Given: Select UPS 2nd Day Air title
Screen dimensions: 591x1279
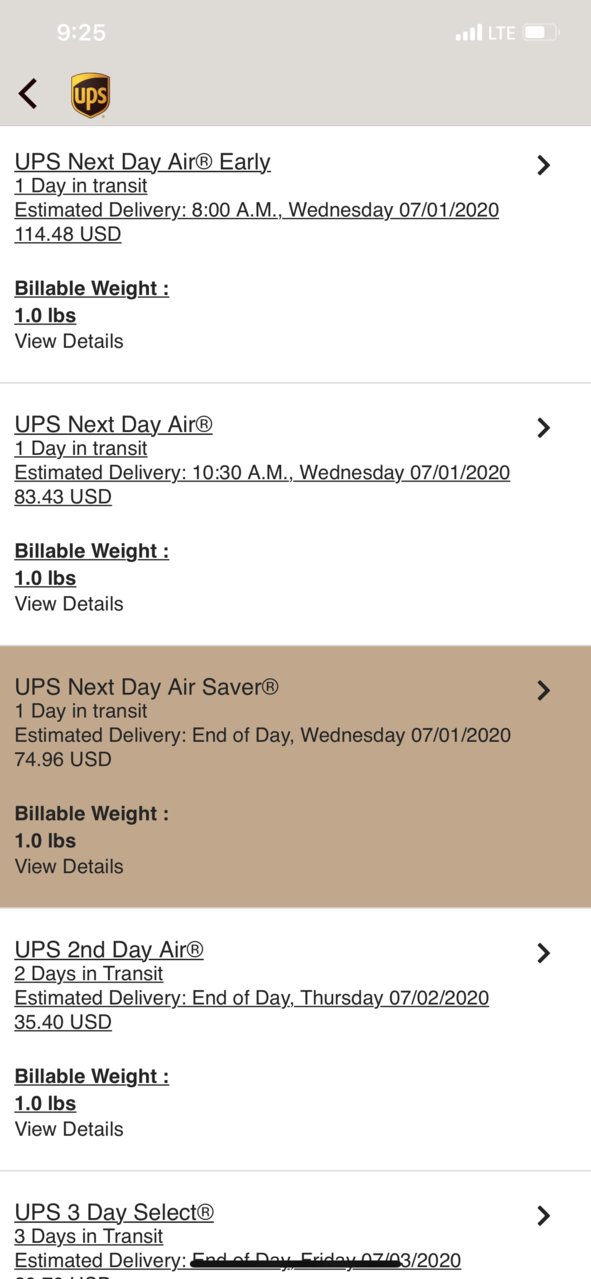Looking at the screenshot, I should coord(109,949).
